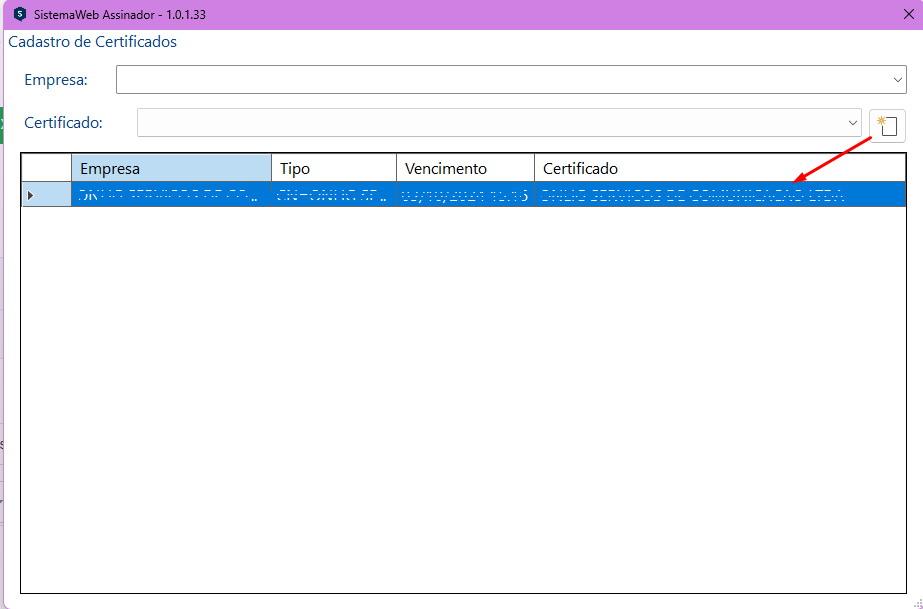Select the Vencimento cell in the highlighted row

coord(465,195)
